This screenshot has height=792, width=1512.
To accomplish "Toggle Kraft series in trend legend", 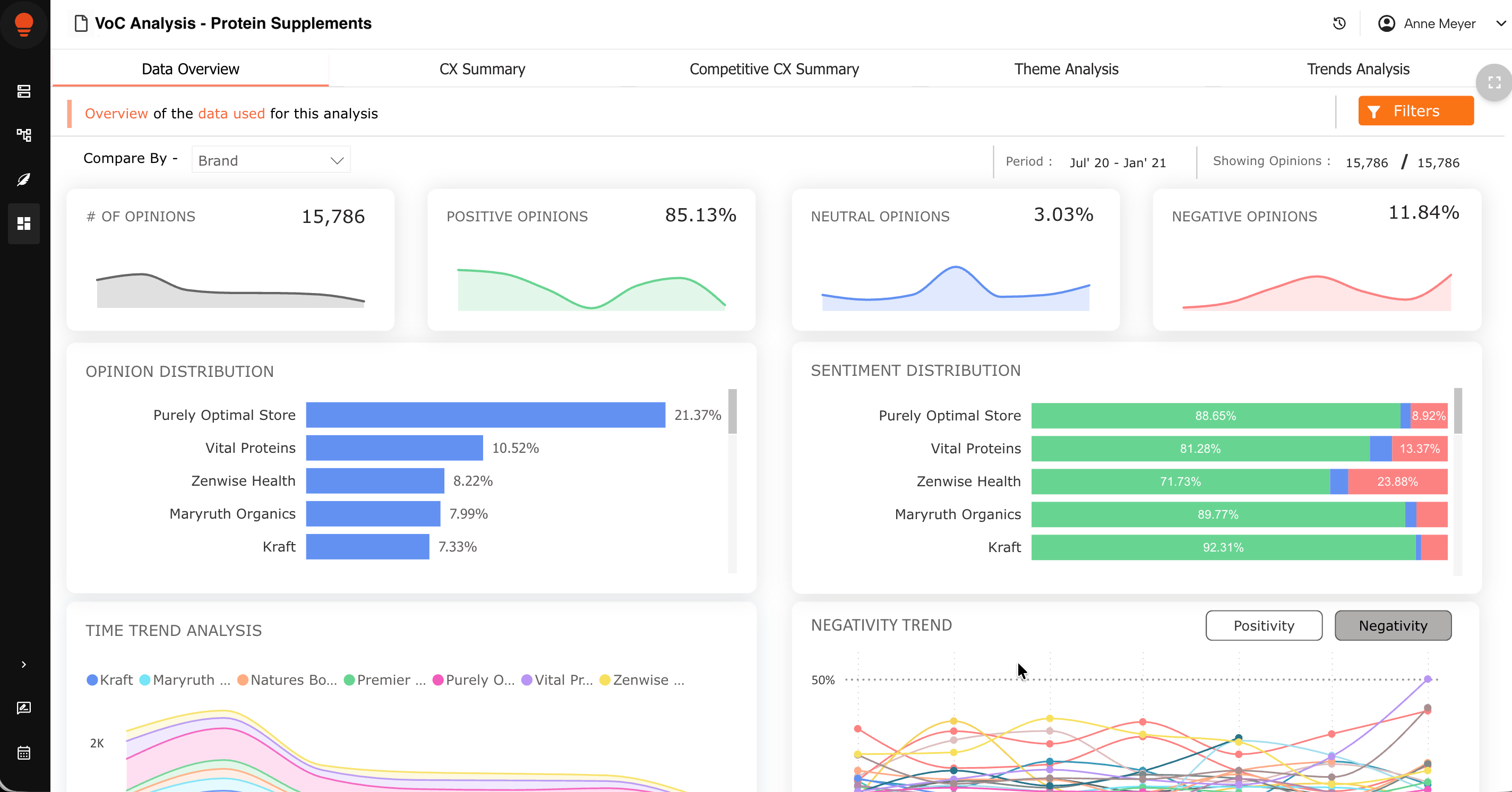I will 110,680.
